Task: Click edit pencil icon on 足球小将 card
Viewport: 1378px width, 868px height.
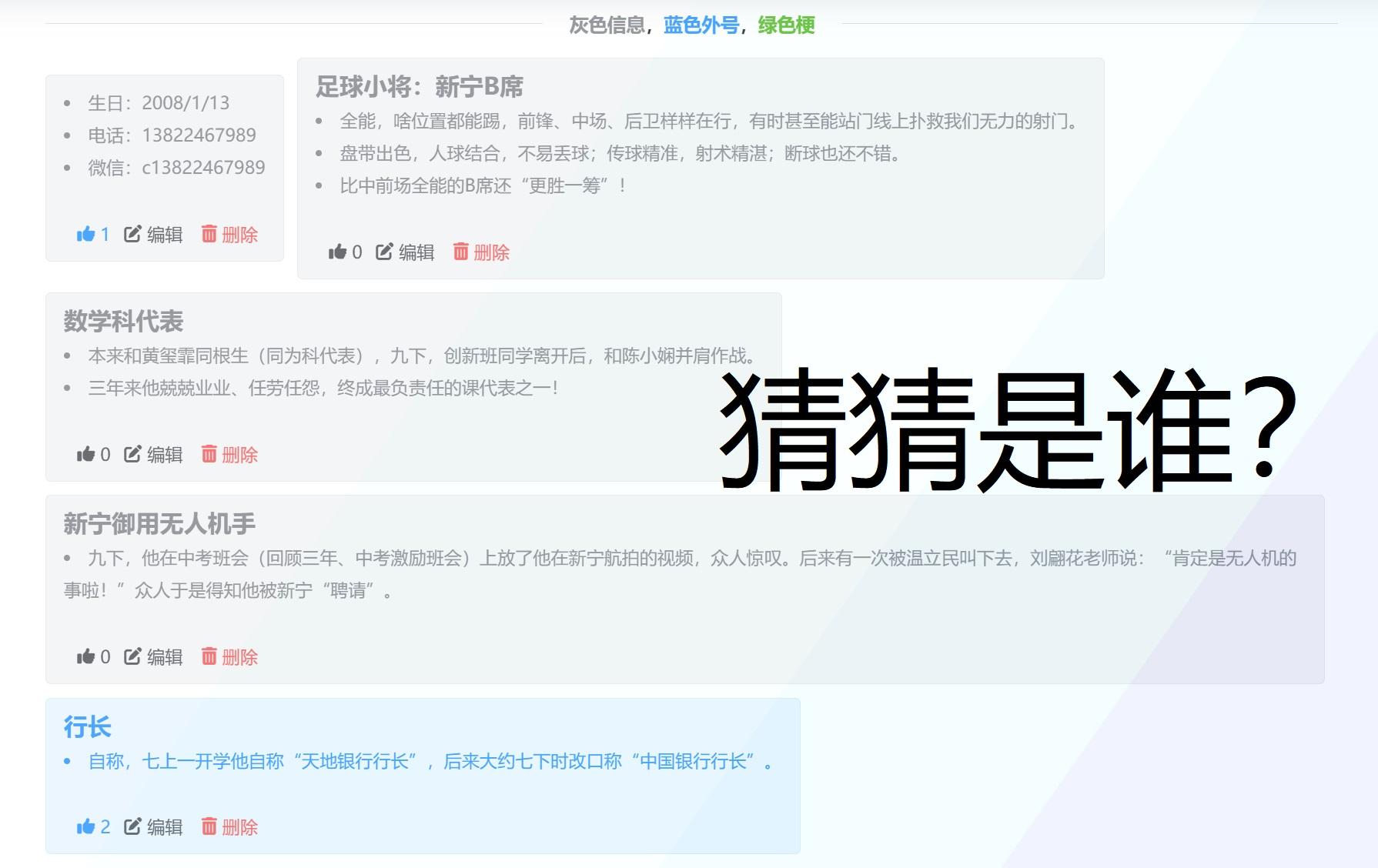Action: [x=384, y=252]
